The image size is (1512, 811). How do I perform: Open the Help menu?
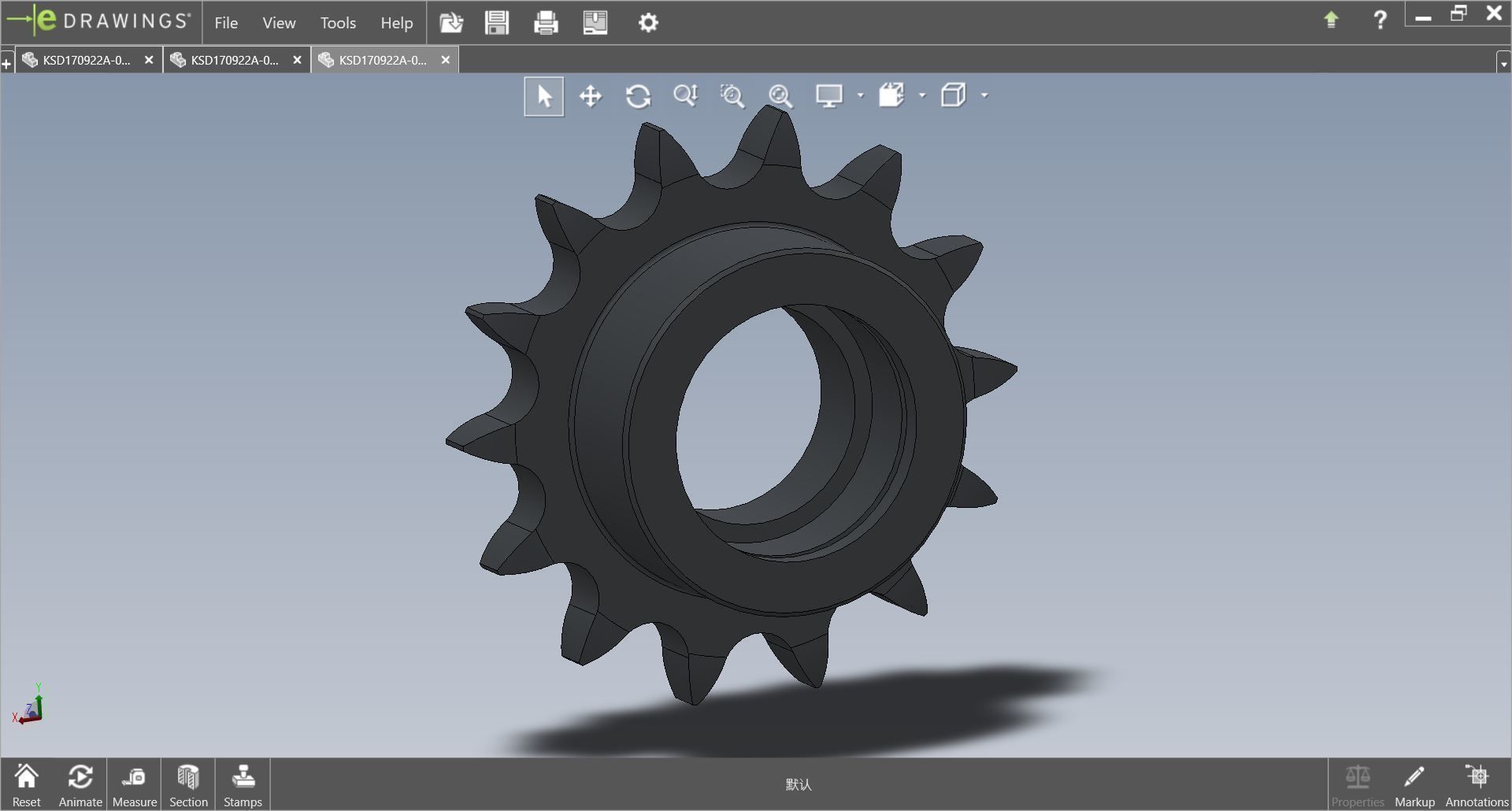point(397,23)
